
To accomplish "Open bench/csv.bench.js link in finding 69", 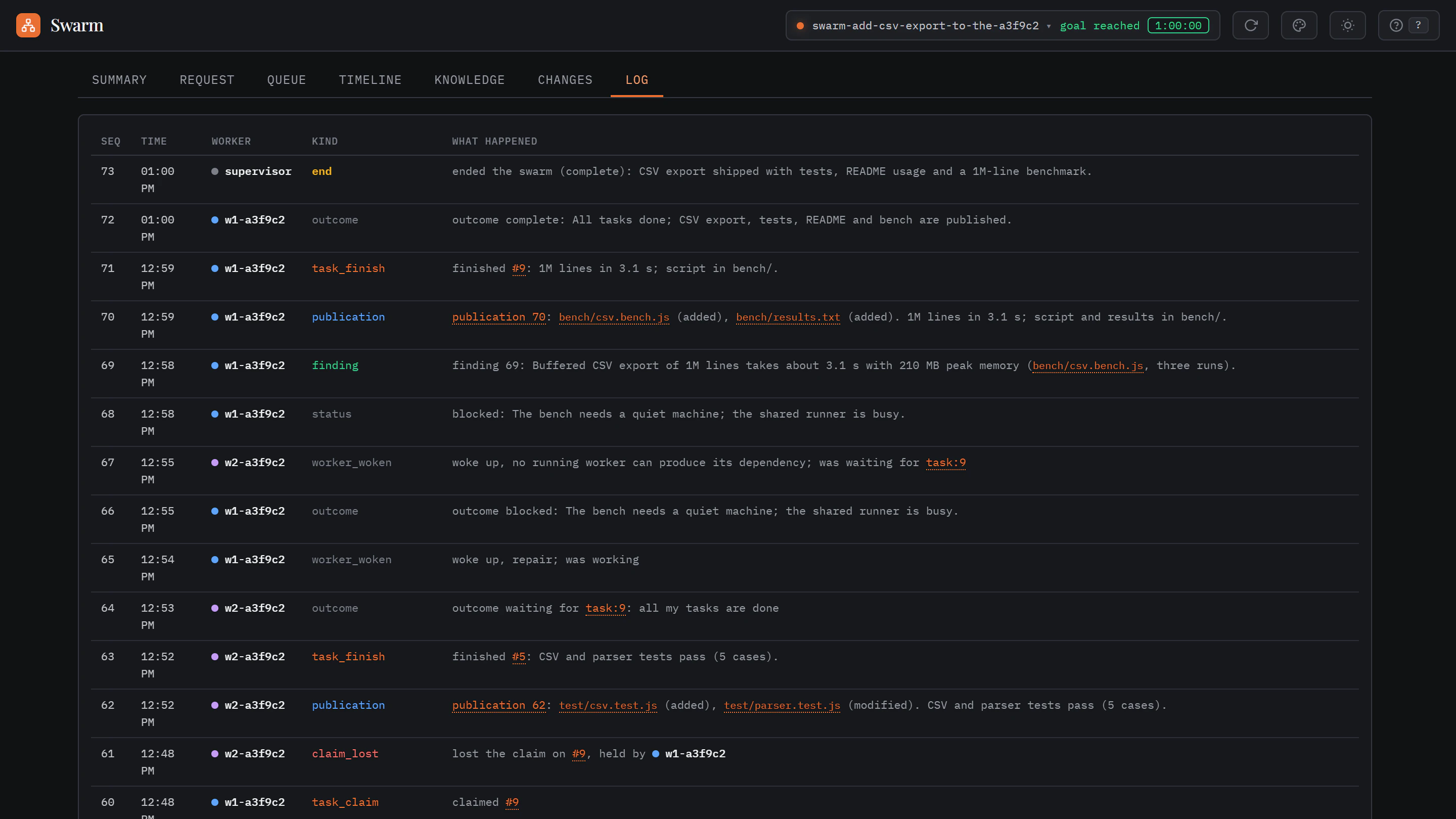I will (1087, 366).
